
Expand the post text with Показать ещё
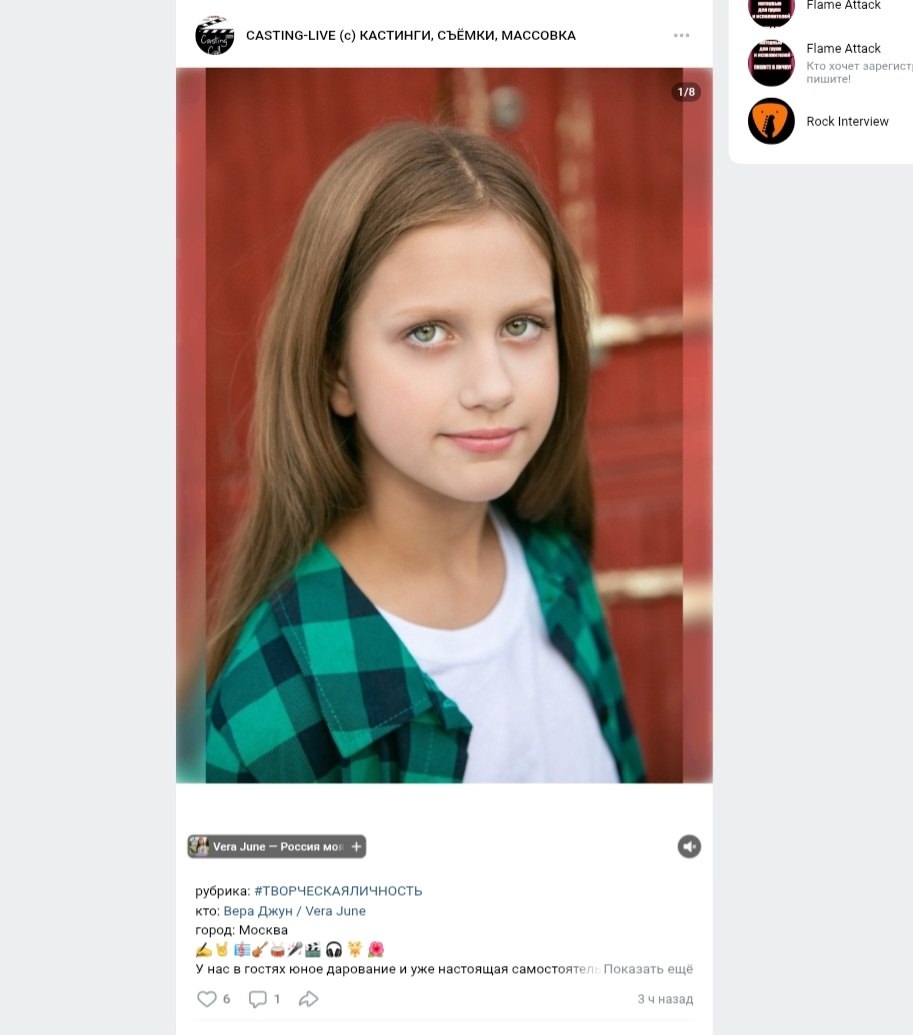(648, 969)
